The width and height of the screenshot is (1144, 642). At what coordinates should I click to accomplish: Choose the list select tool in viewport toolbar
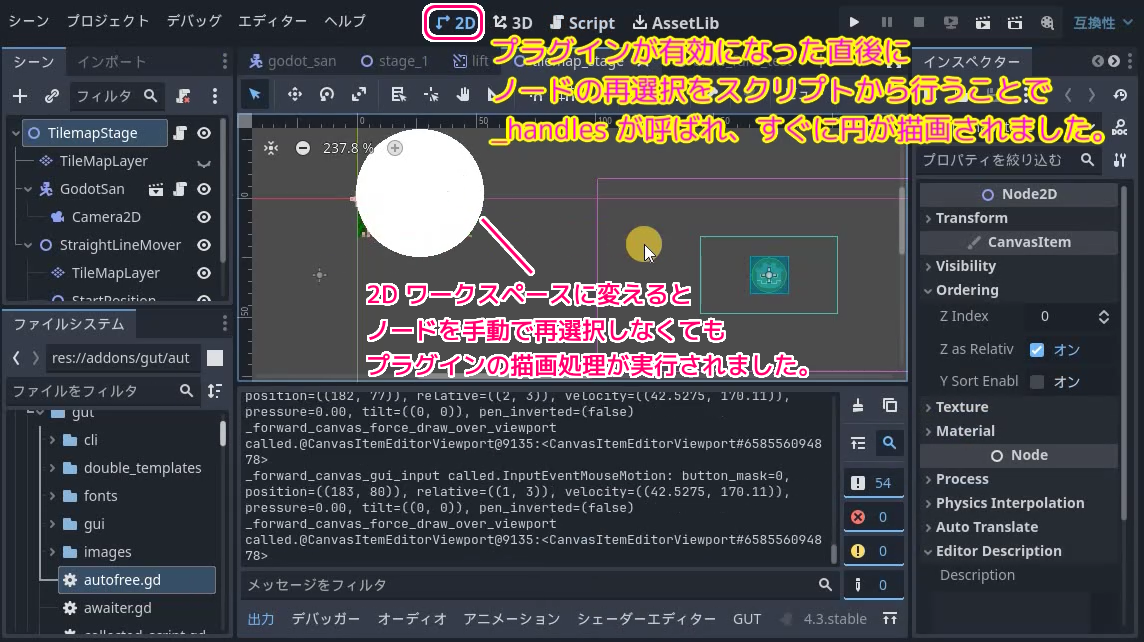point(398,94)
